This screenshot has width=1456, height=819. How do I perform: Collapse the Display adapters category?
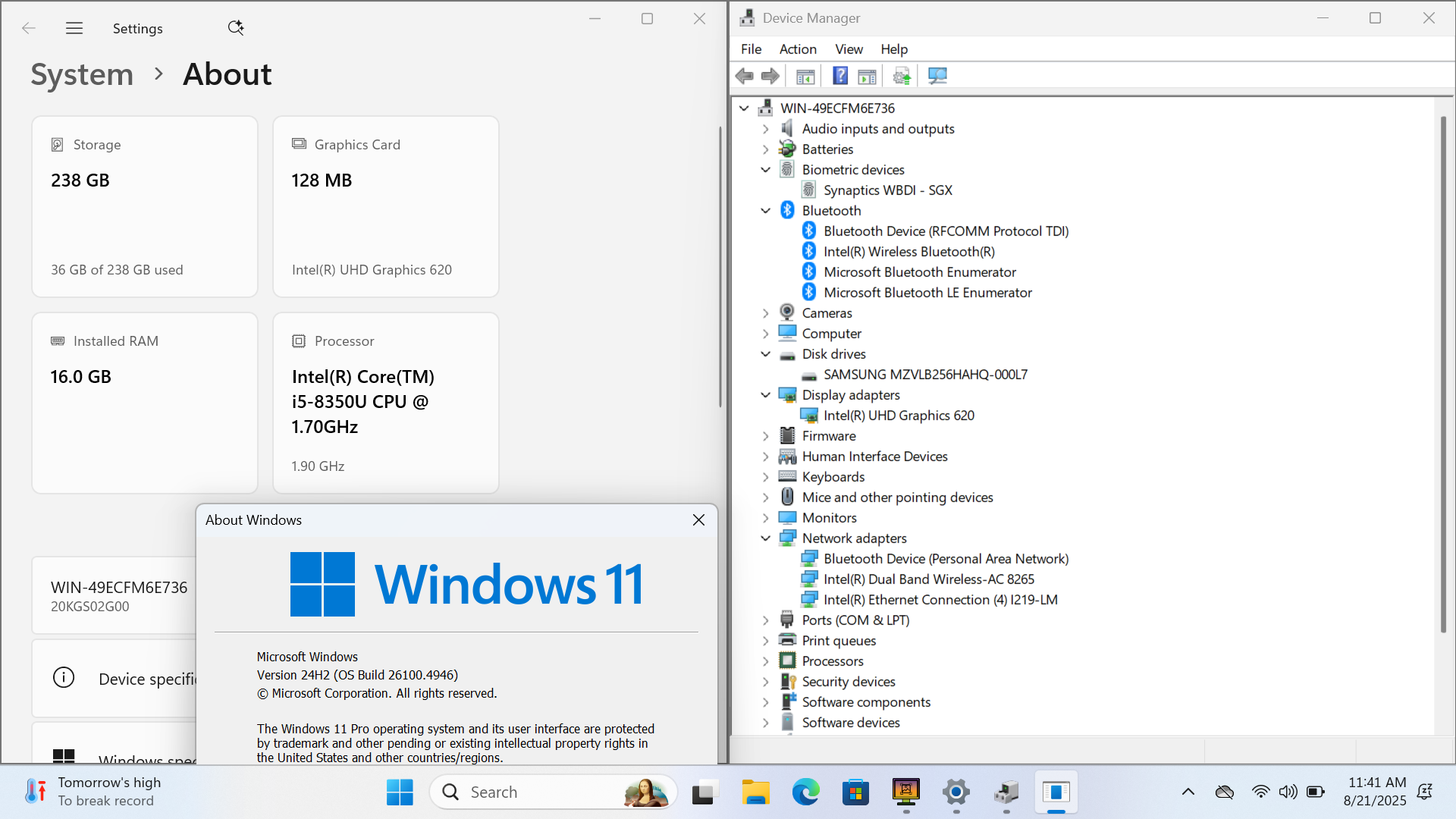coord(766,395)
